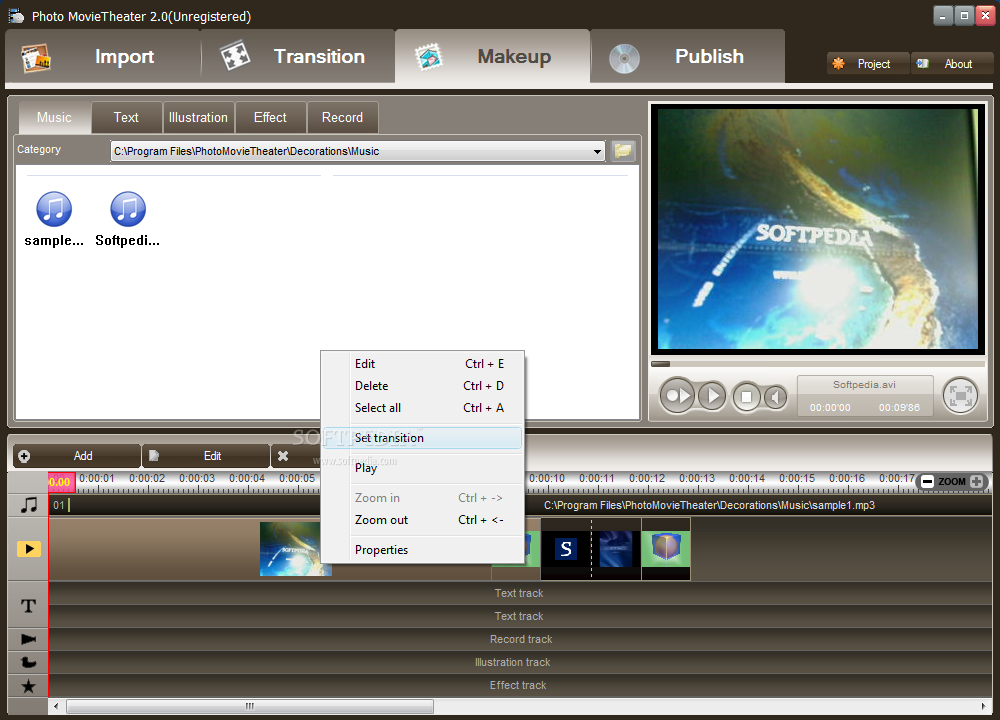
Task: Click the Transition film icon
Action: [x=235, y=56]
